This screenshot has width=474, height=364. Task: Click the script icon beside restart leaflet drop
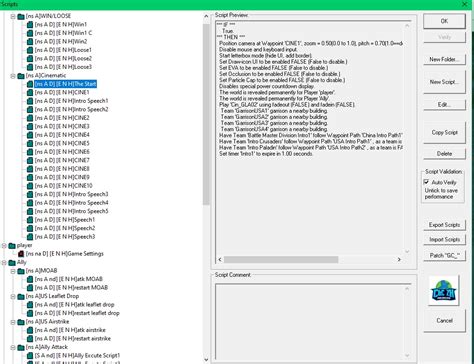tap(30, 313)
